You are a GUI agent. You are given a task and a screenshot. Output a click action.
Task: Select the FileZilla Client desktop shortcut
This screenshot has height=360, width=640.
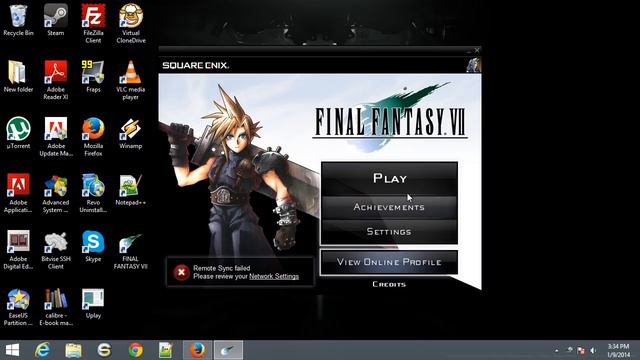pos(93,24)
